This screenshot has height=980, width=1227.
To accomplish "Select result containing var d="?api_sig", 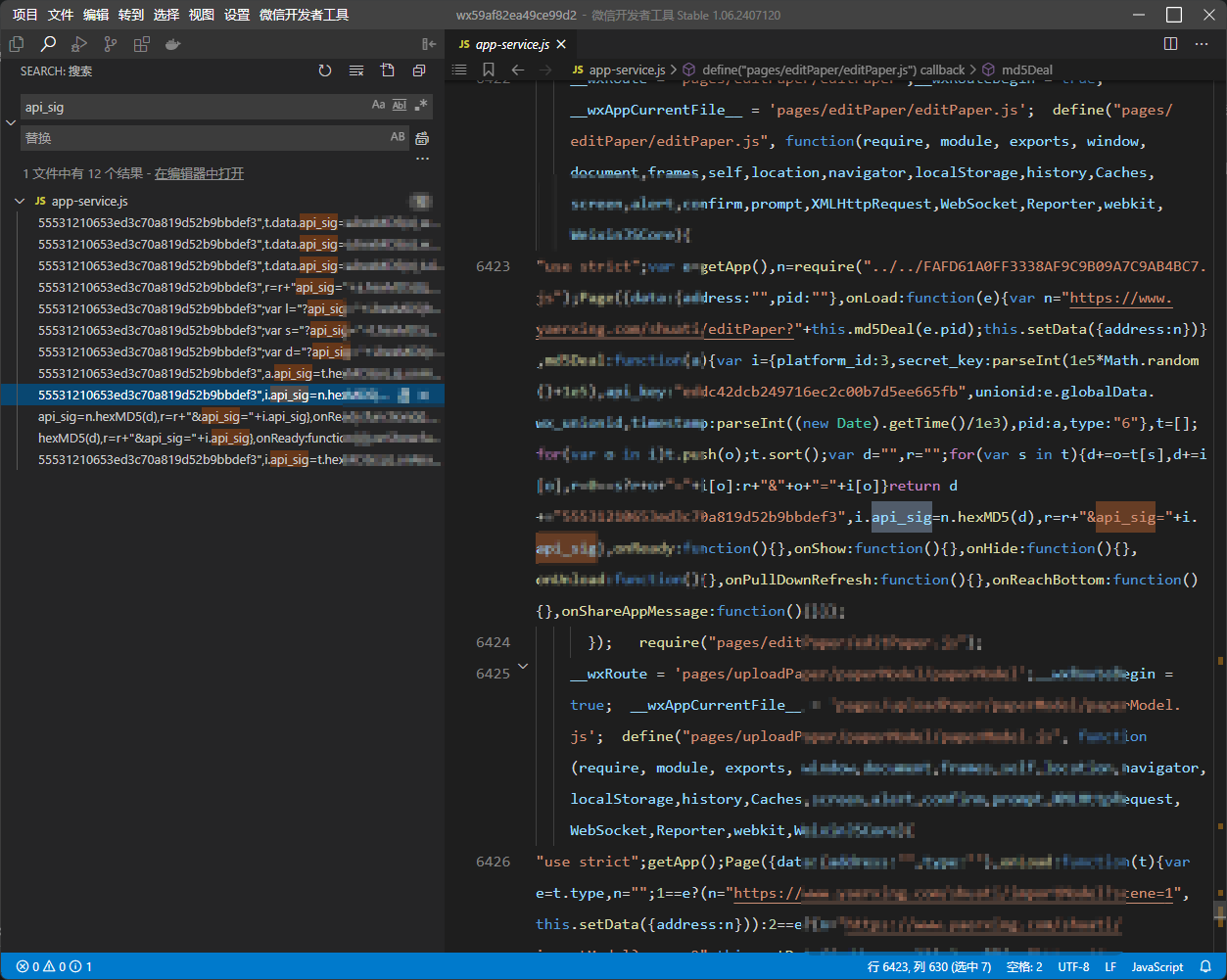I will tap(222, 351).
